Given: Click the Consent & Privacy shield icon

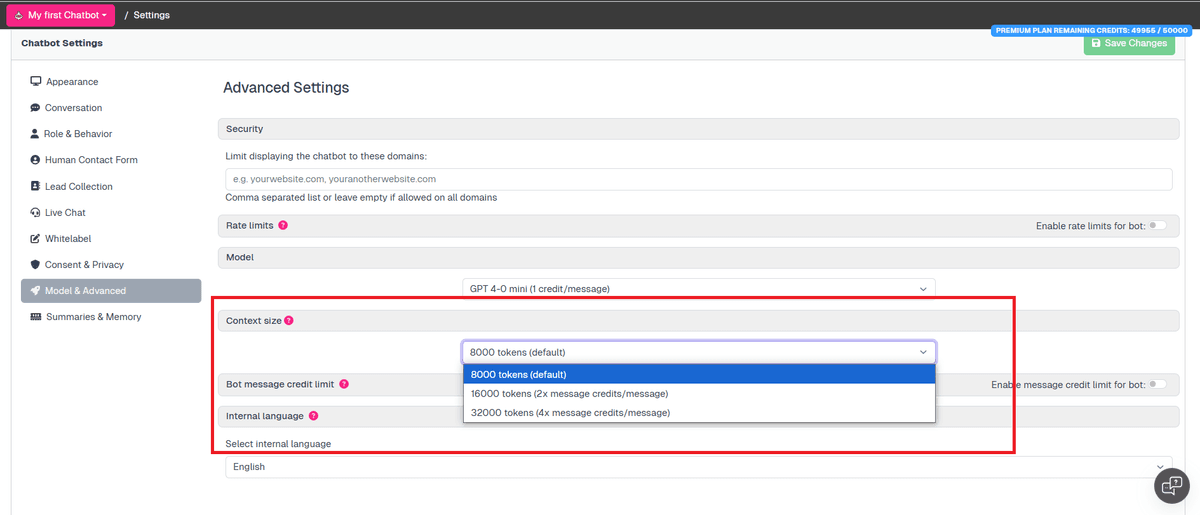Looking at the screenshot, I should click(x=36, y=265).
